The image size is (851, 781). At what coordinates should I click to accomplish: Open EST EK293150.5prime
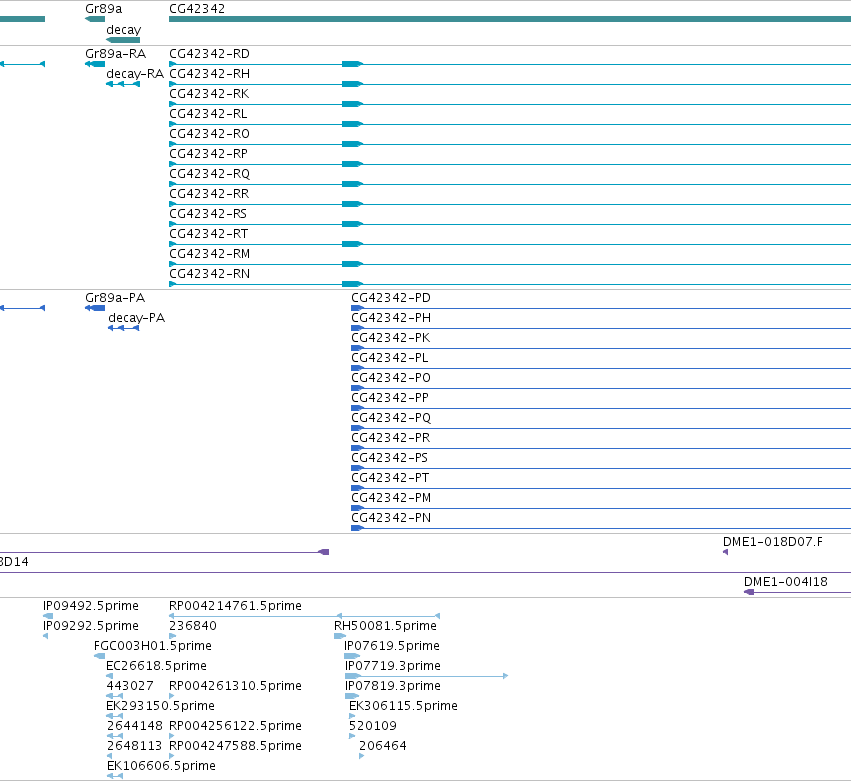(160, 706)
